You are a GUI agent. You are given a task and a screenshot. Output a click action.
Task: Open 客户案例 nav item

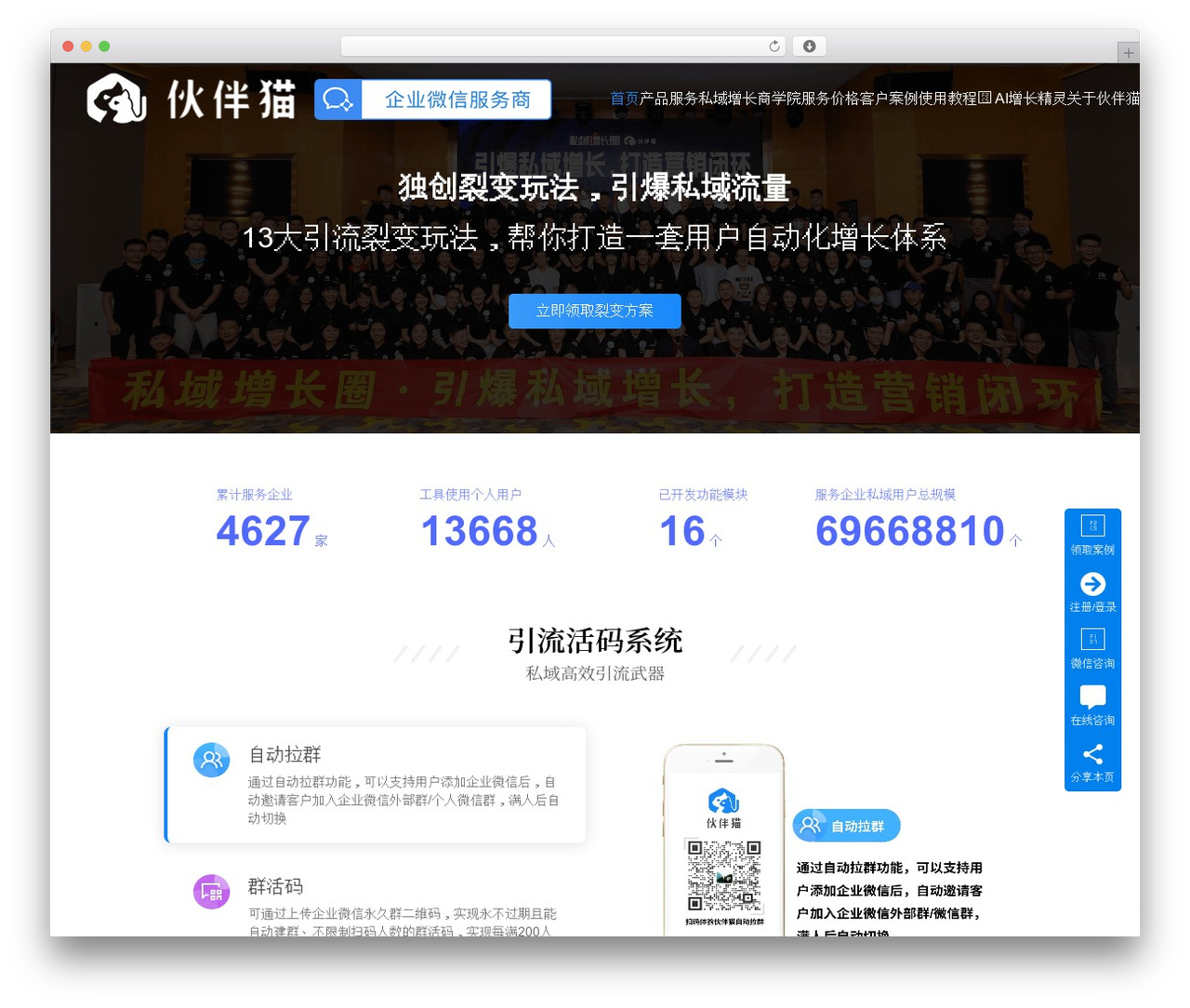pos(890,99)
